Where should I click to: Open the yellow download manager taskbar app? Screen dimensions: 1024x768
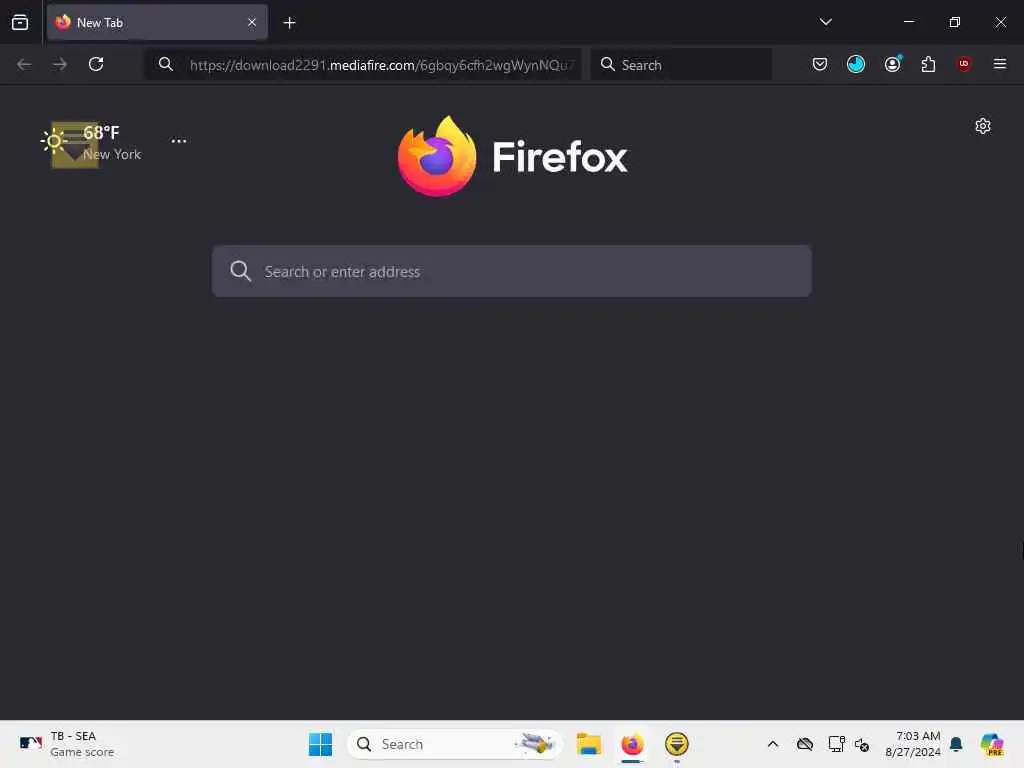(x=677, y=744)
